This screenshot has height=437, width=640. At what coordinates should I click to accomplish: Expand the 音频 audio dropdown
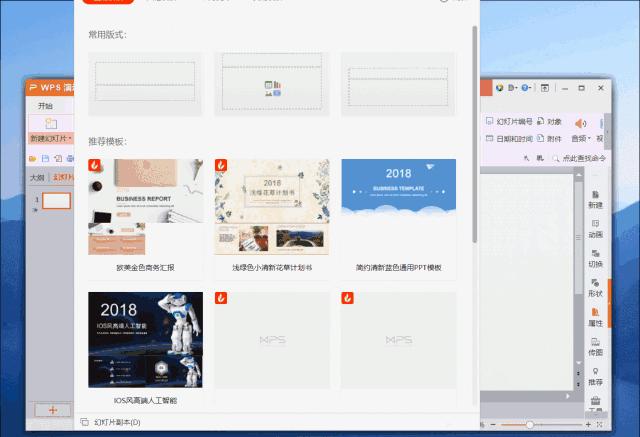point(581,139)
